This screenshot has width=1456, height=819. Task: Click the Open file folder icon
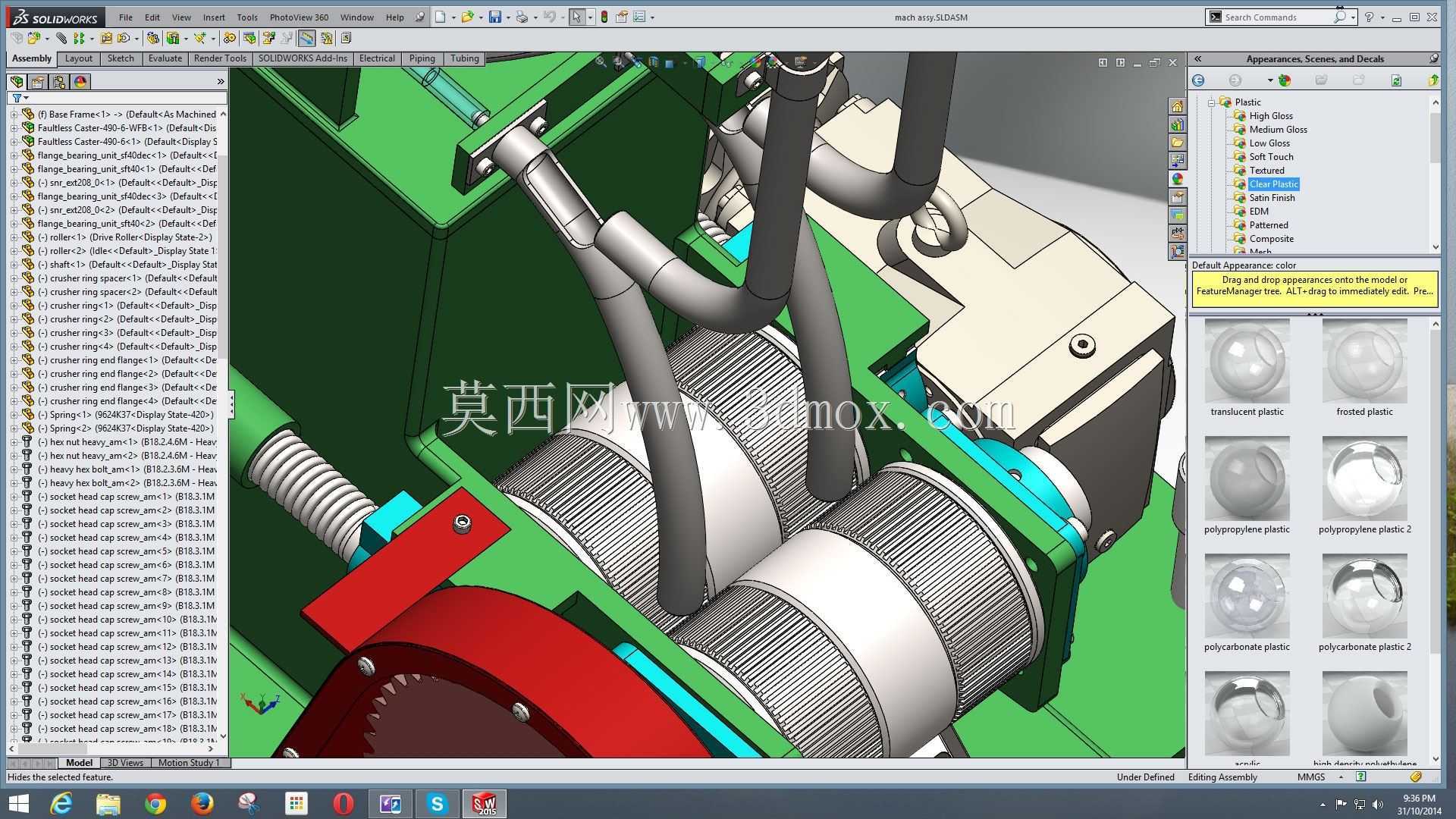467,17
